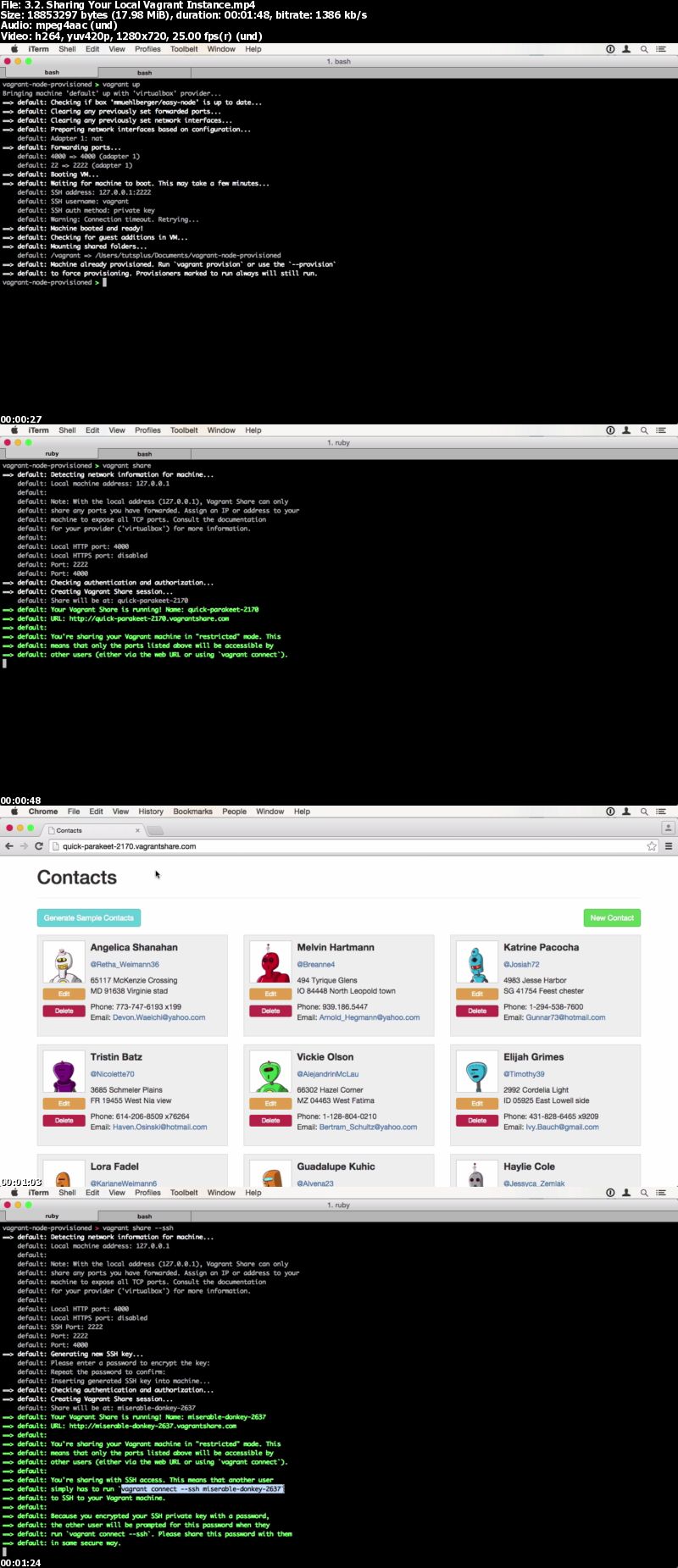
Task: Open Shell menu above the '1. bash' terminal
Action: click(x=67, y=49)
